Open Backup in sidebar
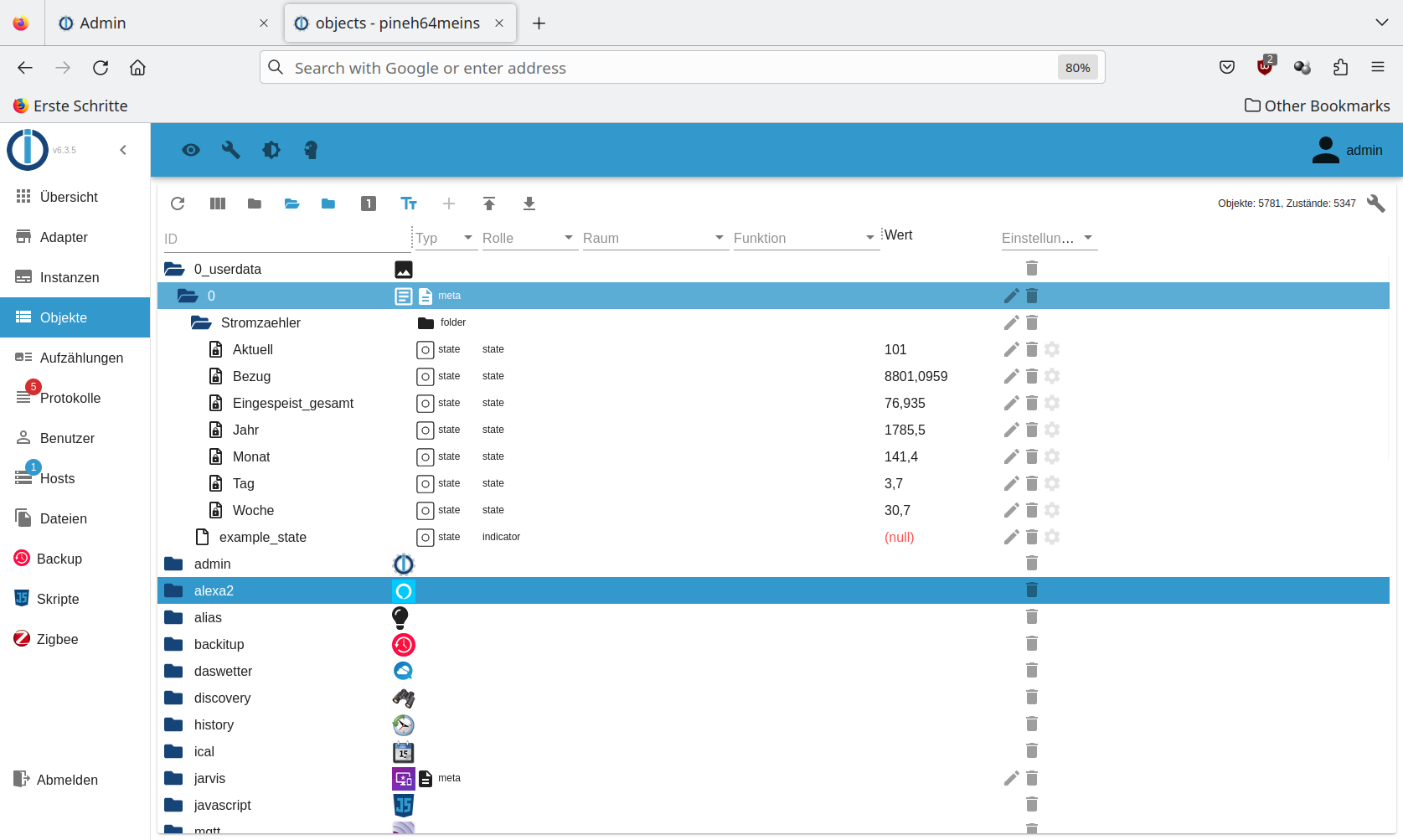The height and width of the screenshot is (840, 1403). click(x=75, y=559)
